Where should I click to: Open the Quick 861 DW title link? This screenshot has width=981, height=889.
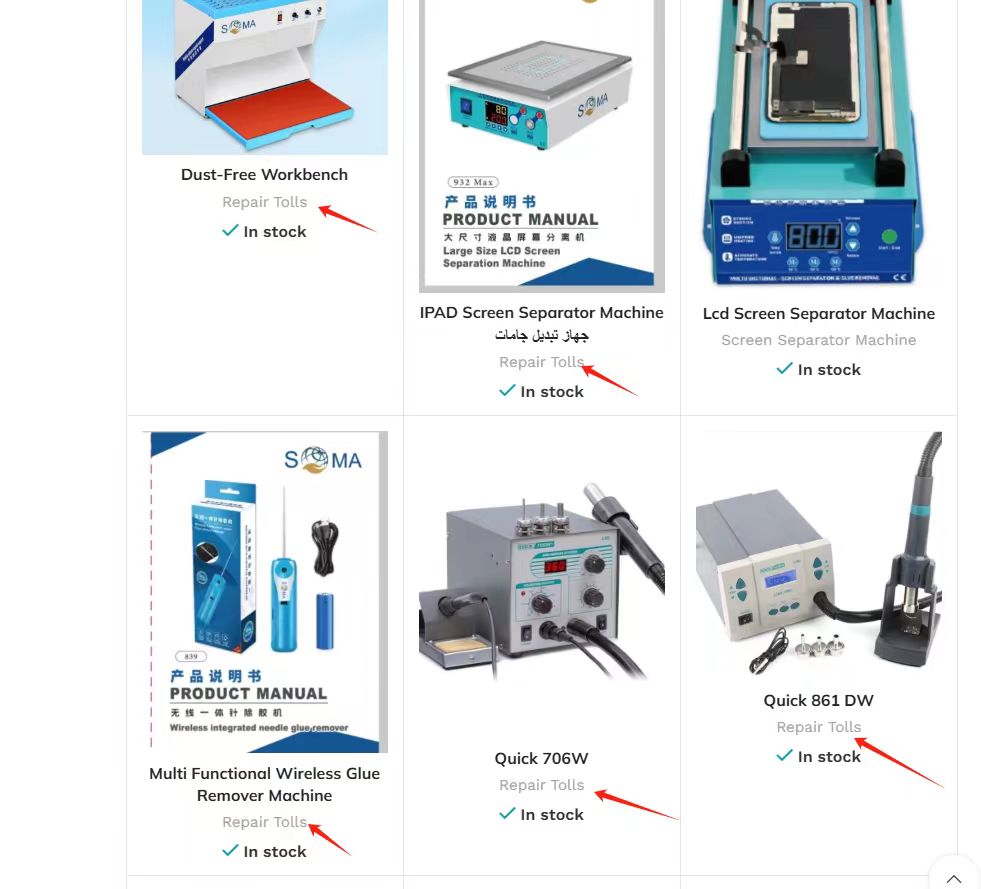point(819,700)
